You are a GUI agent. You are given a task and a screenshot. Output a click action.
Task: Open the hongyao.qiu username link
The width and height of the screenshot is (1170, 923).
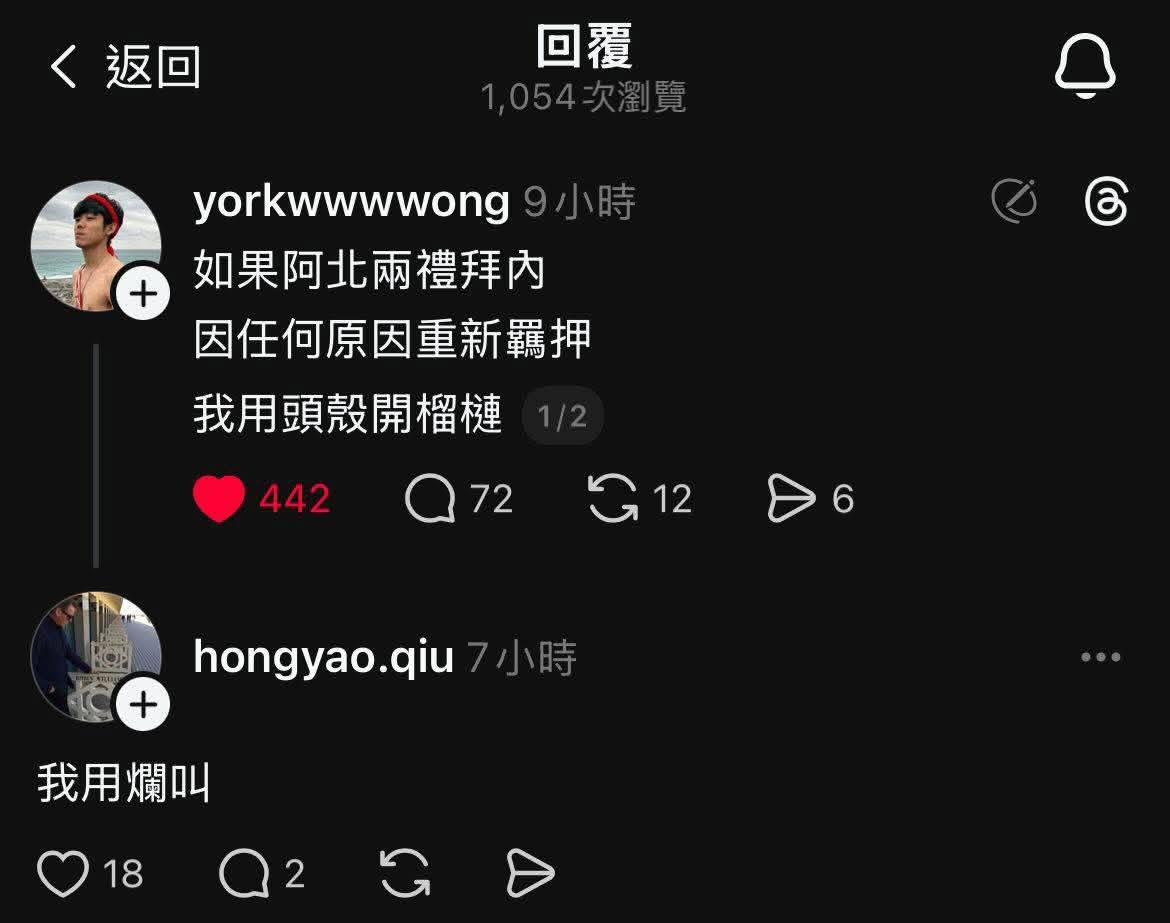click(323, 657)
